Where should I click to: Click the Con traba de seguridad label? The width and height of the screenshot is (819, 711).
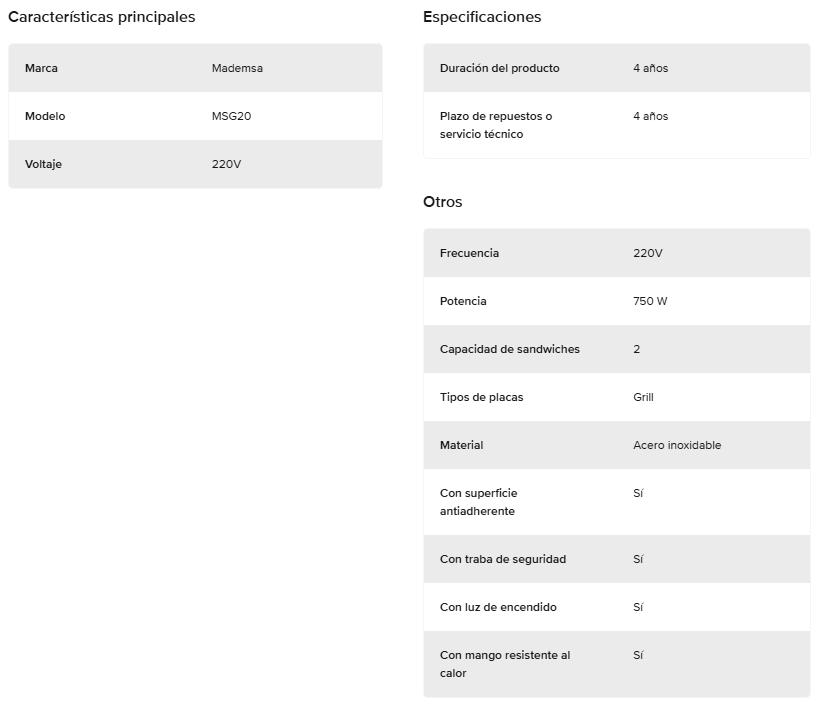coord(503,559)
